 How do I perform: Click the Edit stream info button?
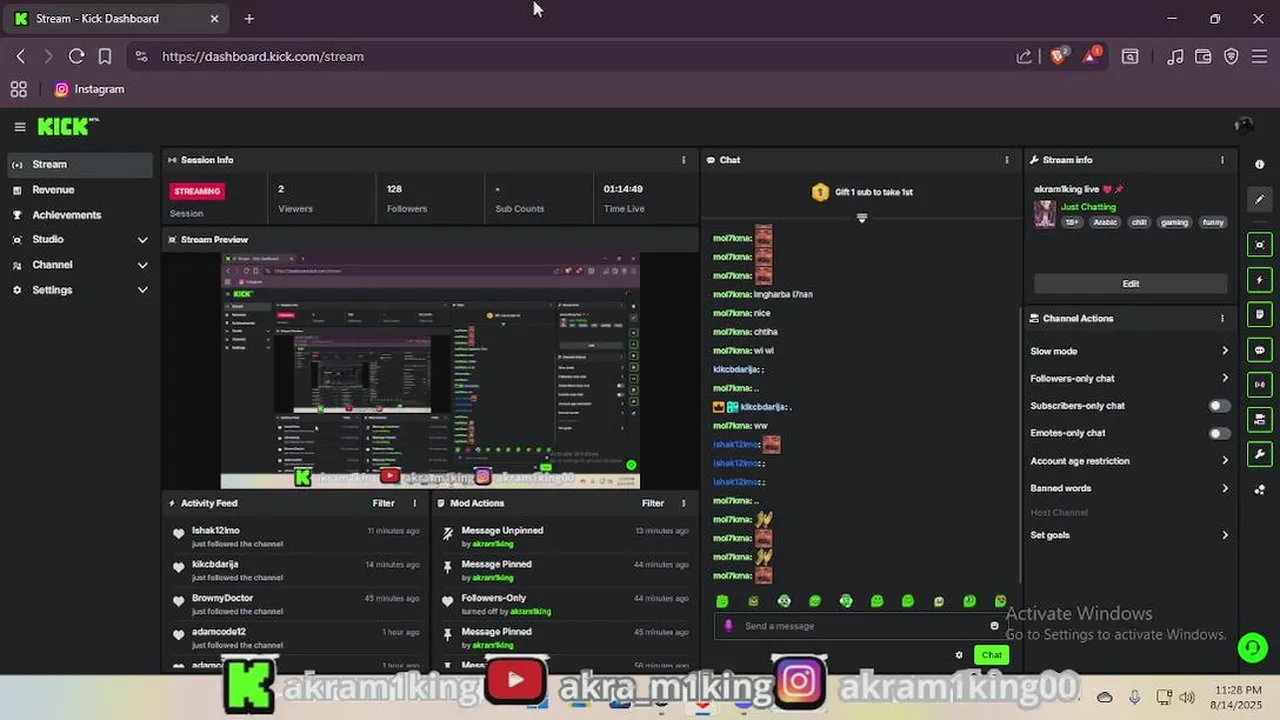pos(1130,284)
